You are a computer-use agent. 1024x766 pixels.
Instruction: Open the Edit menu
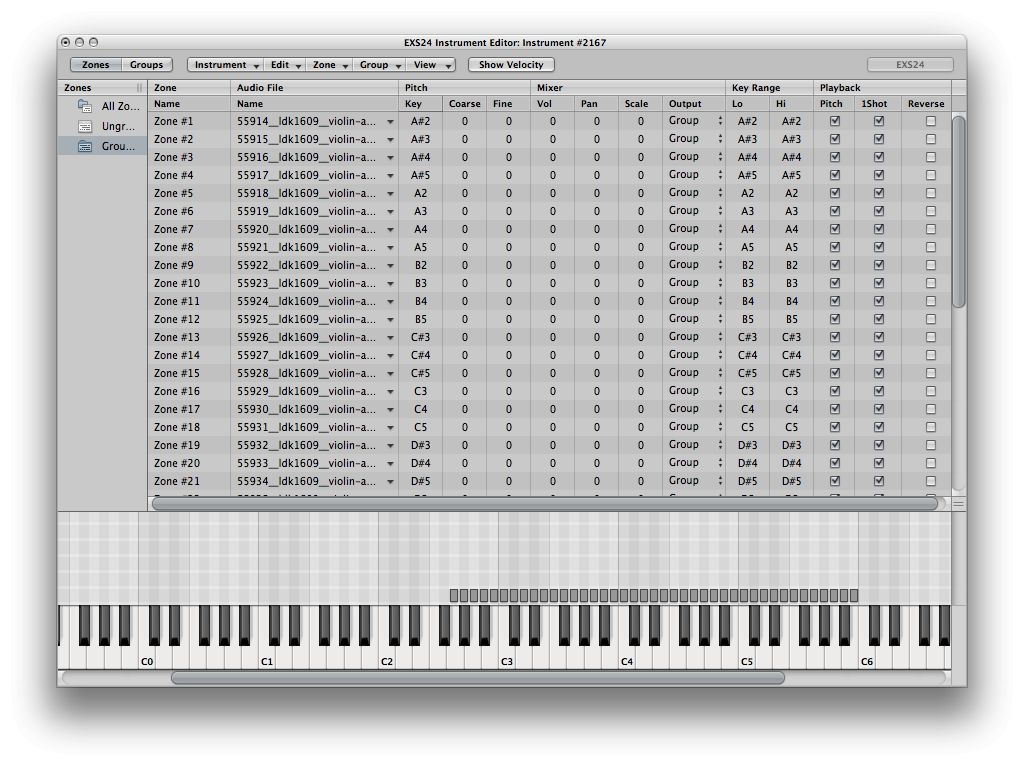click(285, 65)
